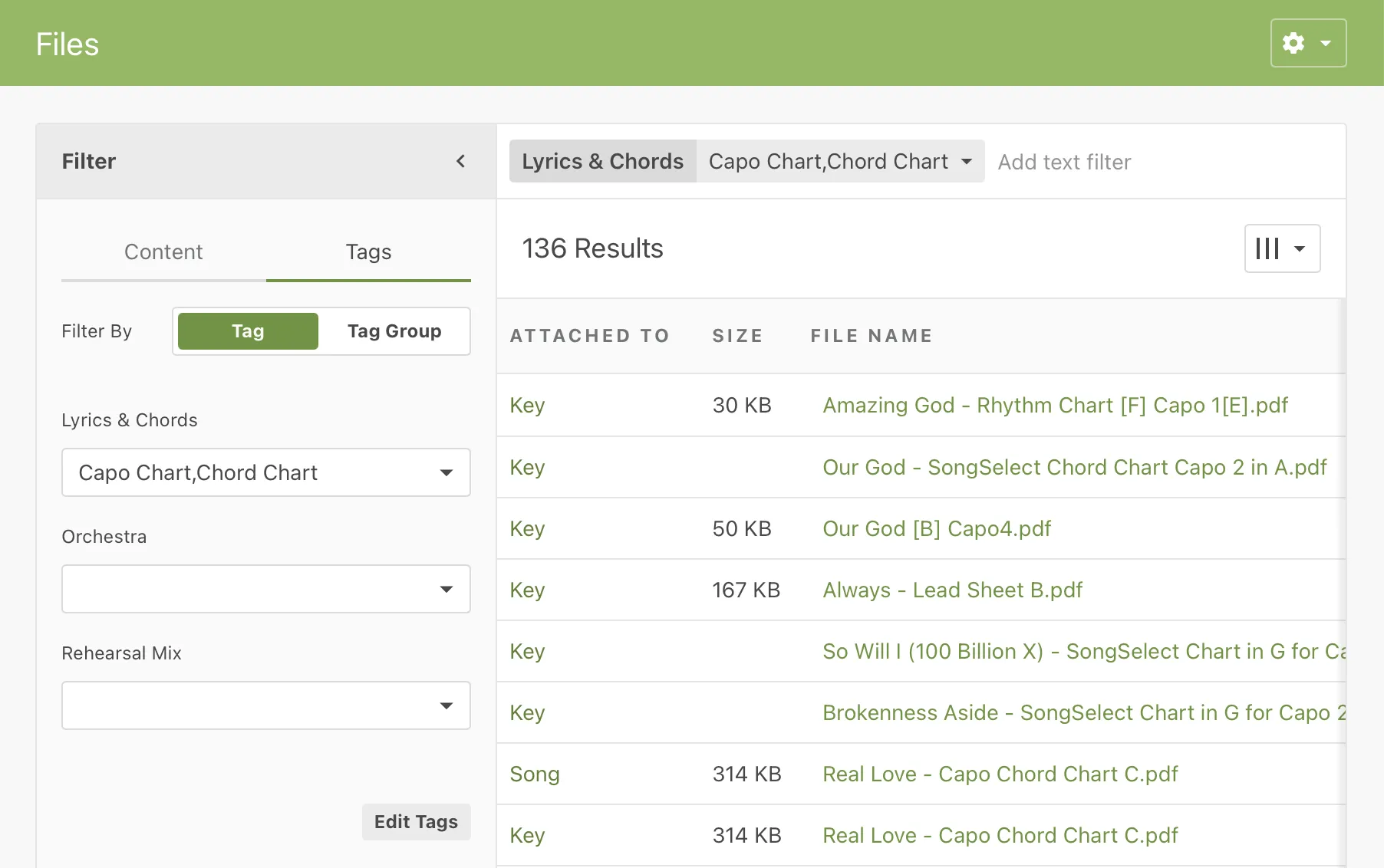Open the settings gear menu
Screen dimensions: 1384x868
(x=1293, y=43)
